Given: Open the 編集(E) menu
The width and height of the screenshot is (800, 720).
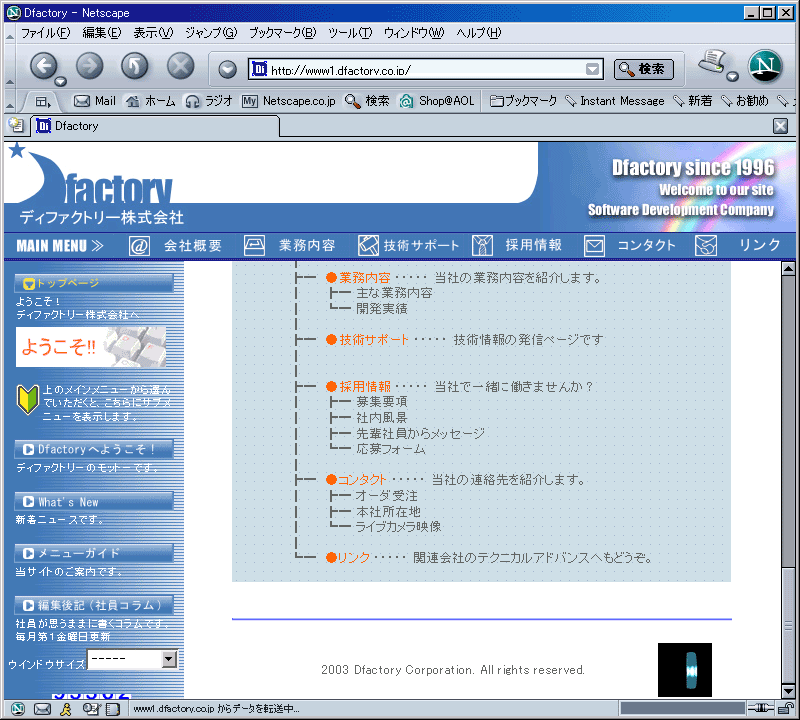Looking at the screenshot, I should (x=102, y=33).
